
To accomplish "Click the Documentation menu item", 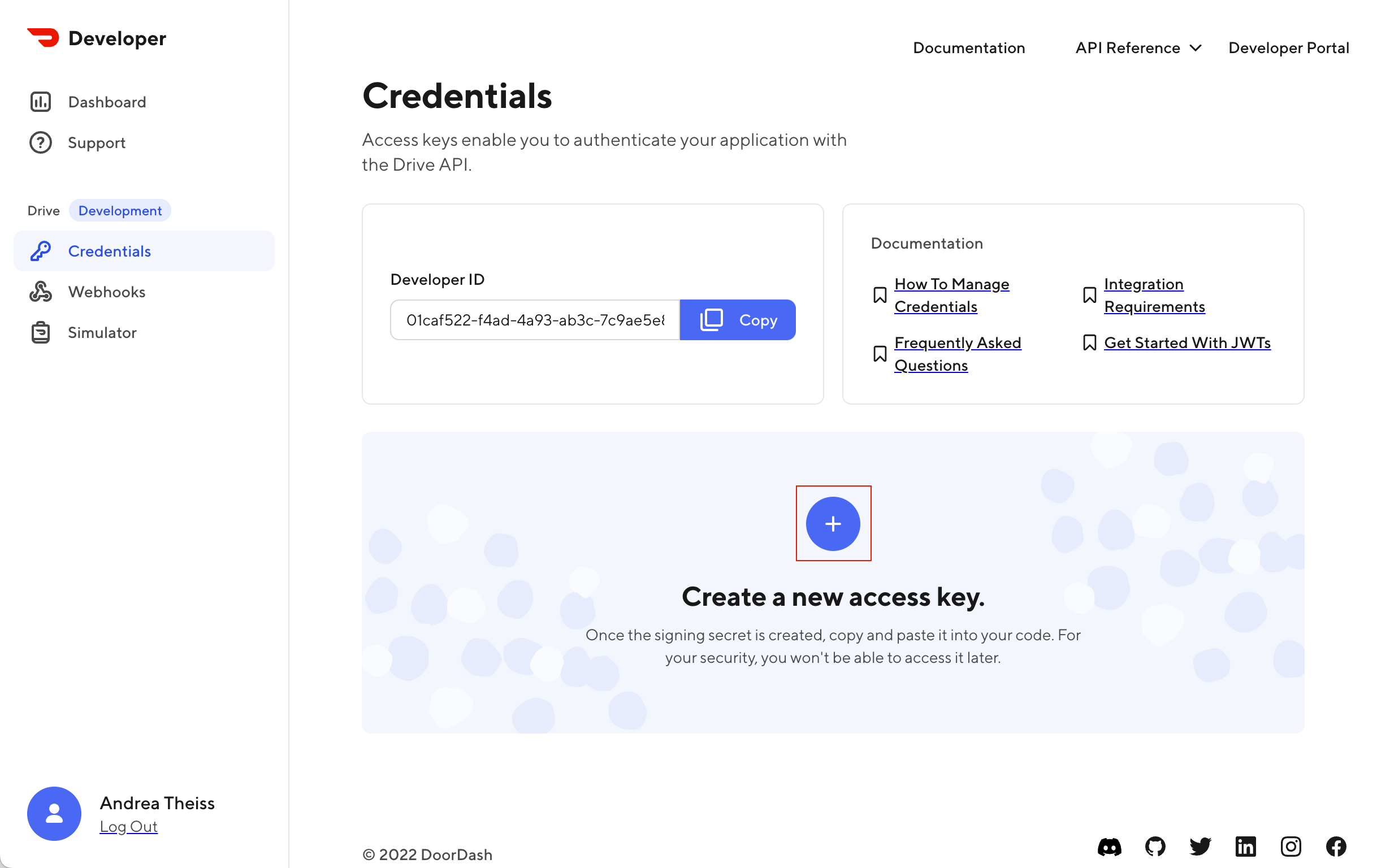I will 968,47.
